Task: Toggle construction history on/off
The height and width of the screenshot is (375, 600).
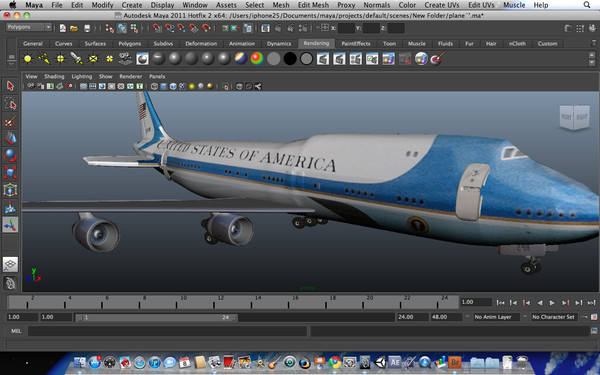Action: coord(248,28)
